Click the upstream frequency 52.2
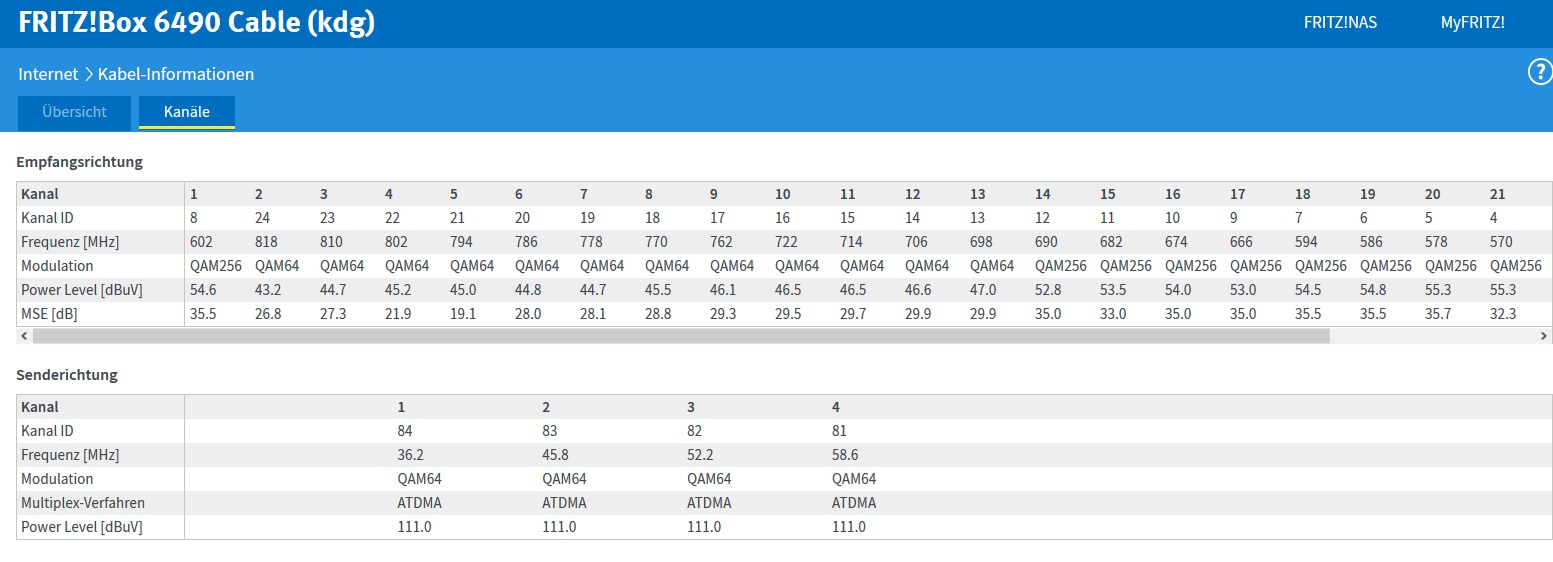 (700, 455)
